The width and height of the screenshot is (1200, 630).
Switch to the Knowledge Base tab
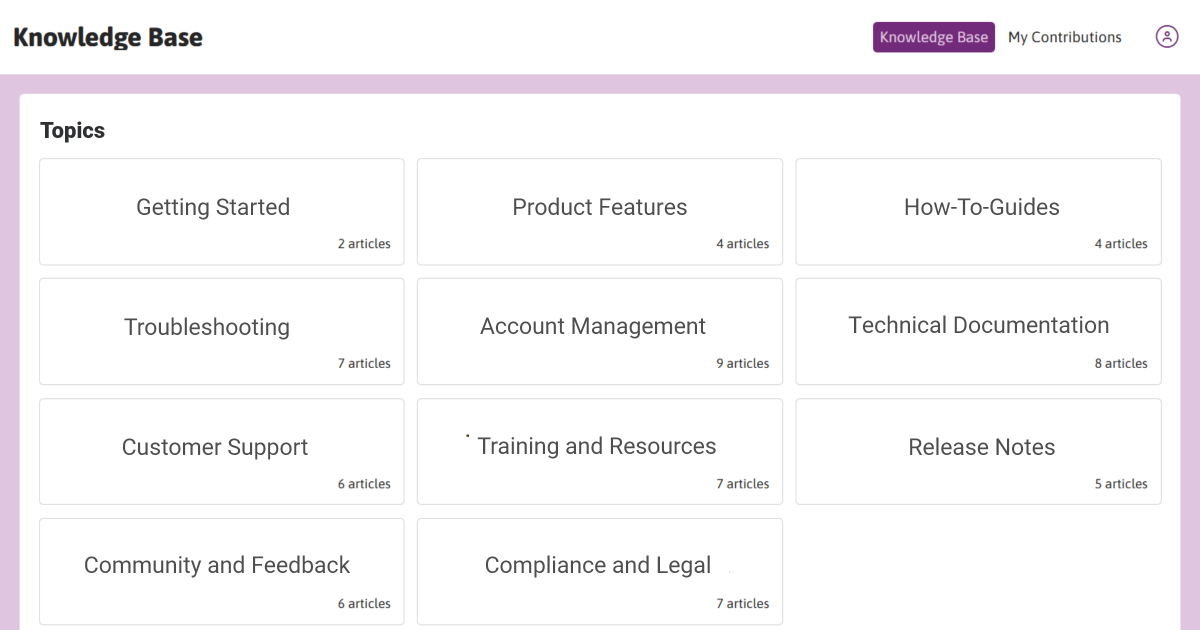tap(933, 36)
